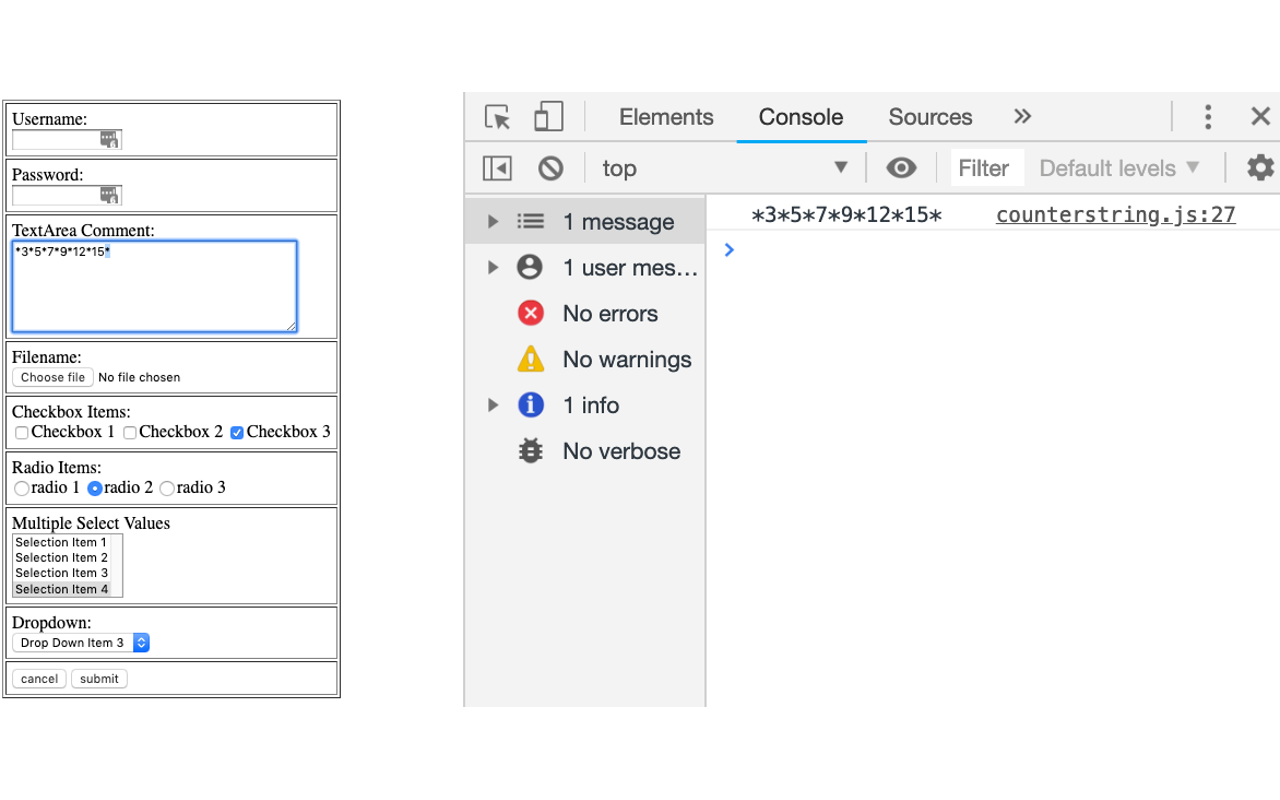
Task: Click into the Password input field
Action: click(x=67, y=195)
